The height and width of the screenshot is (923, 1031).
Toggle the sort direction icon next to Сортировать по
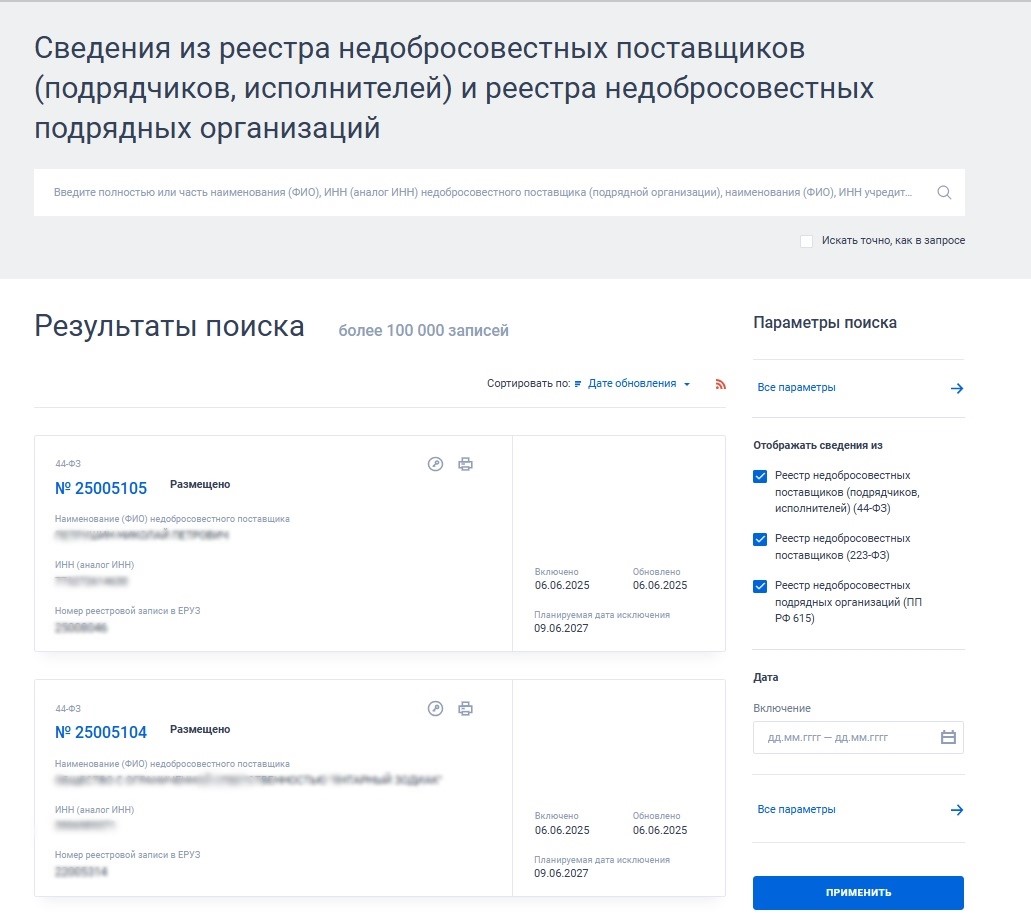[x=578, y=383]
